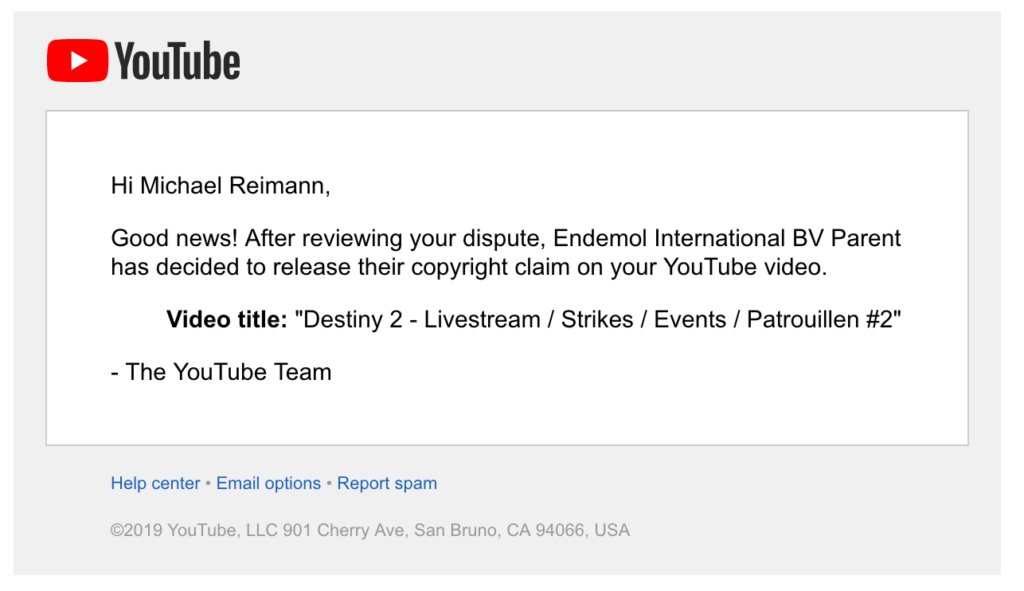Click the red YouTube play button icon
The image size is (1024, 591).
coord(77,61)
